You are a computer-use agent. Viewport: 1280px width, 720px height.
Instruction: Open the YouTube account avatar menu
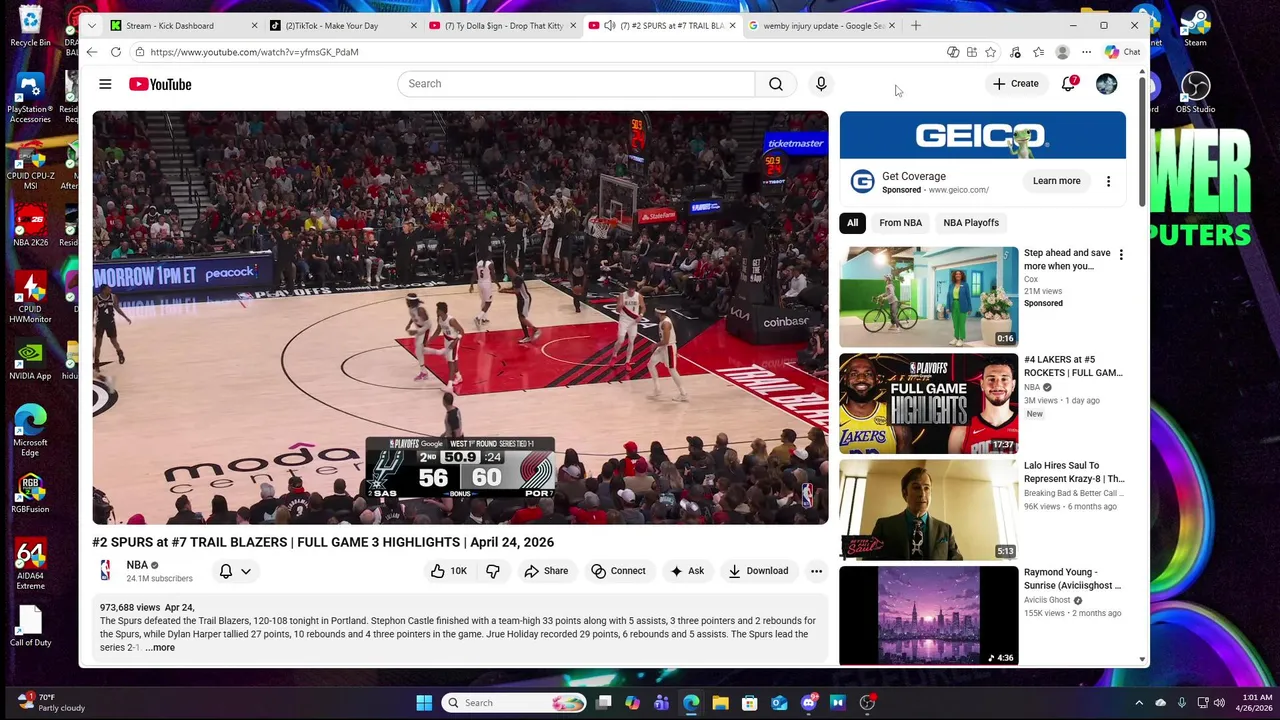pos(1106,84)
